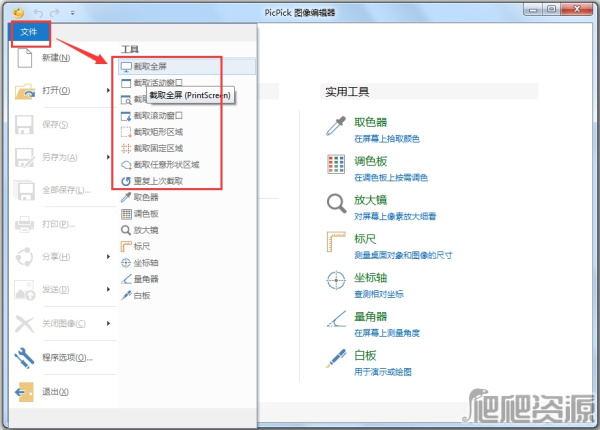600x430 pixels.
Task: Click the large 量角器 angle icon
Action: click(336, 319)
